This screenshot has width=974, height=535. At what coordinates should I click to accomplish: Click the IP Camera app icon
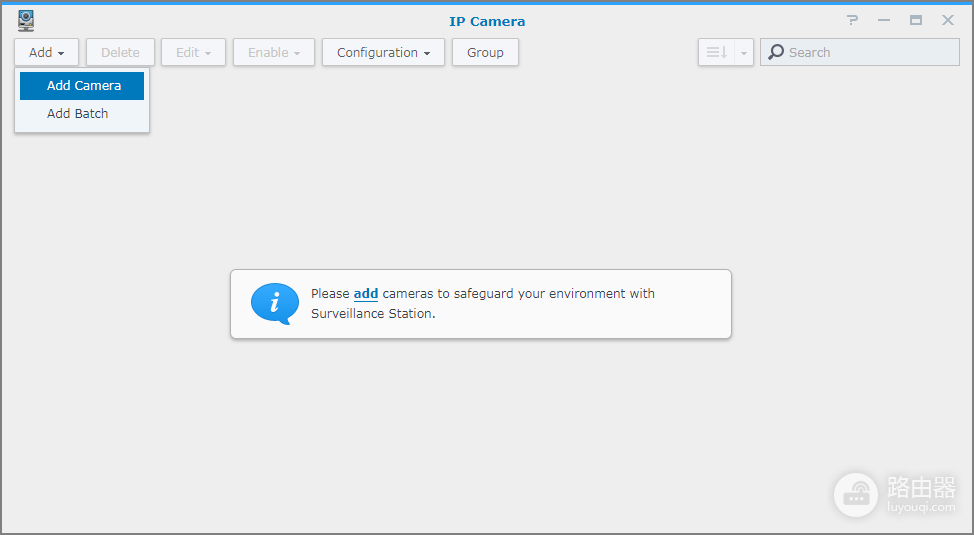(x=25, y=21)
